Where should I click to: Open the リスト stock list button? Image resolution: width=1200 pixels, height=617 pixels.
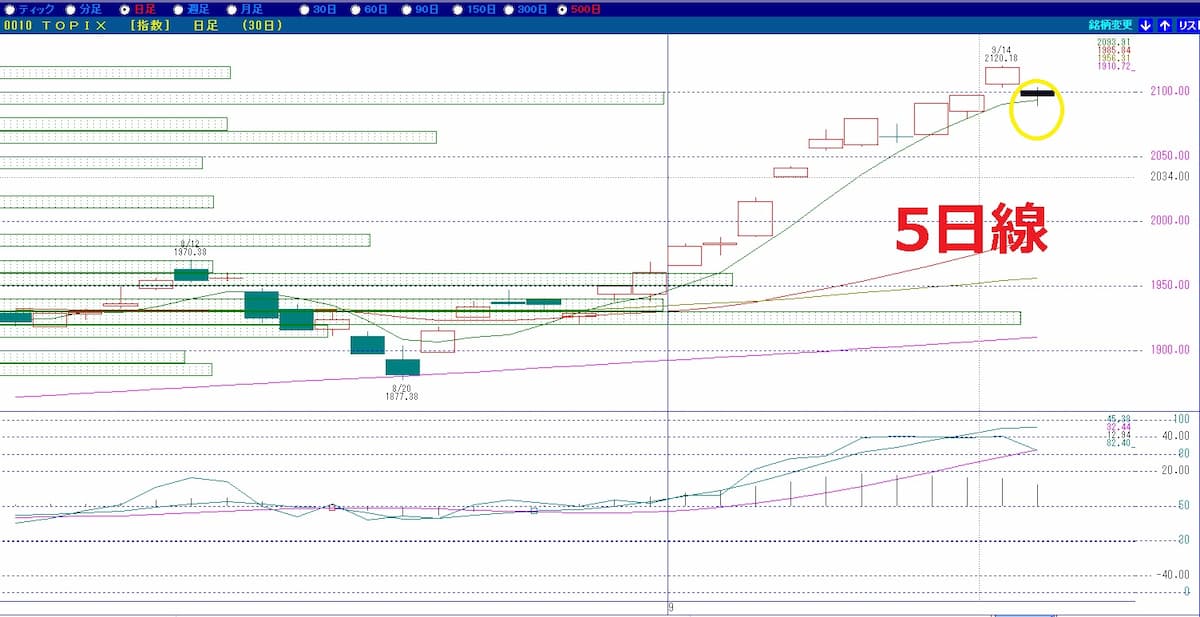click(x=1188, y=26)
